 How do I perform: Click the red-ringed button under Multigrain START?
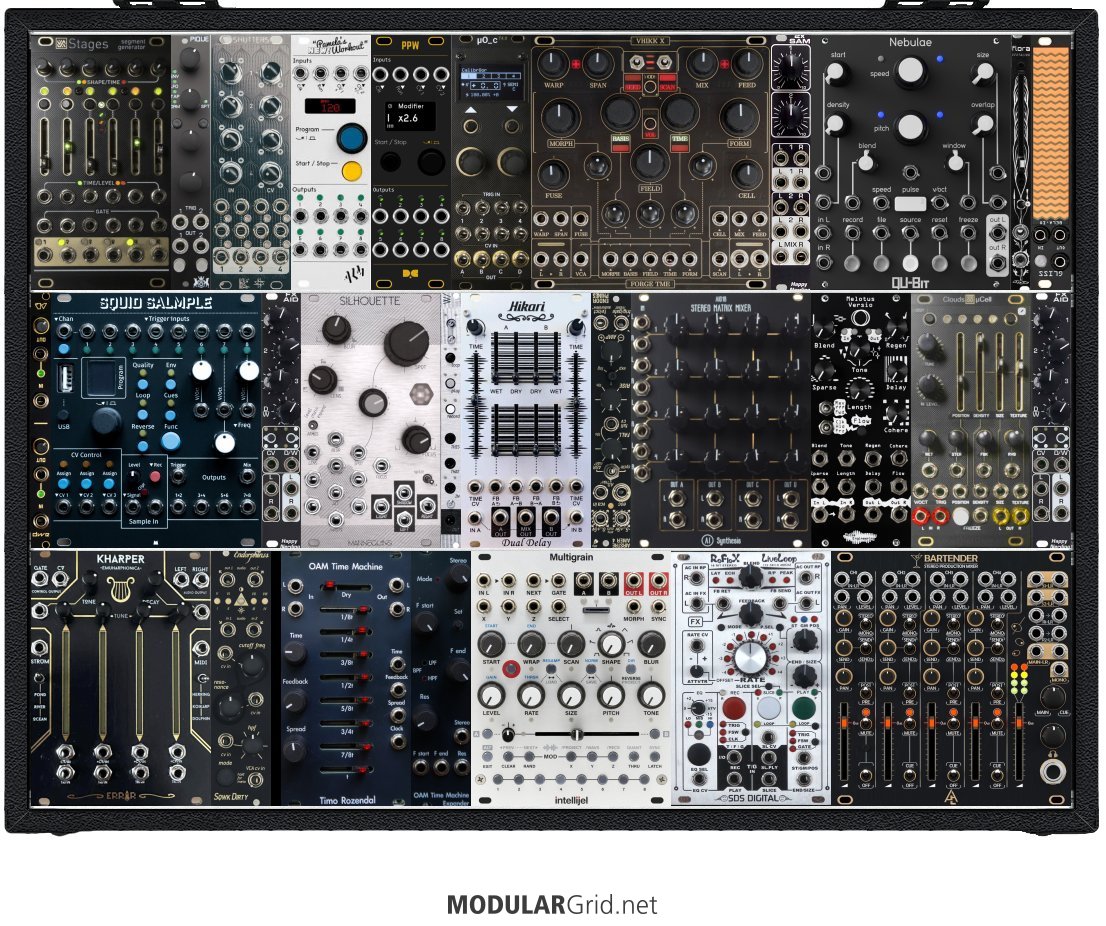point(511,669)
